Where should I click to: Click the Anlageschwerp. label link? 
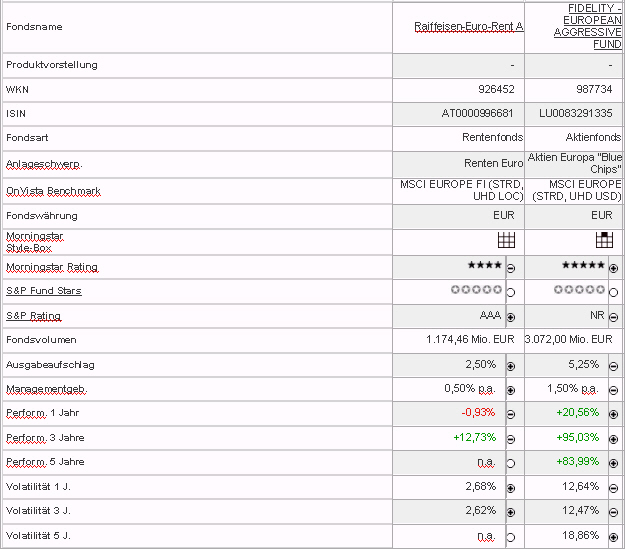44,164
